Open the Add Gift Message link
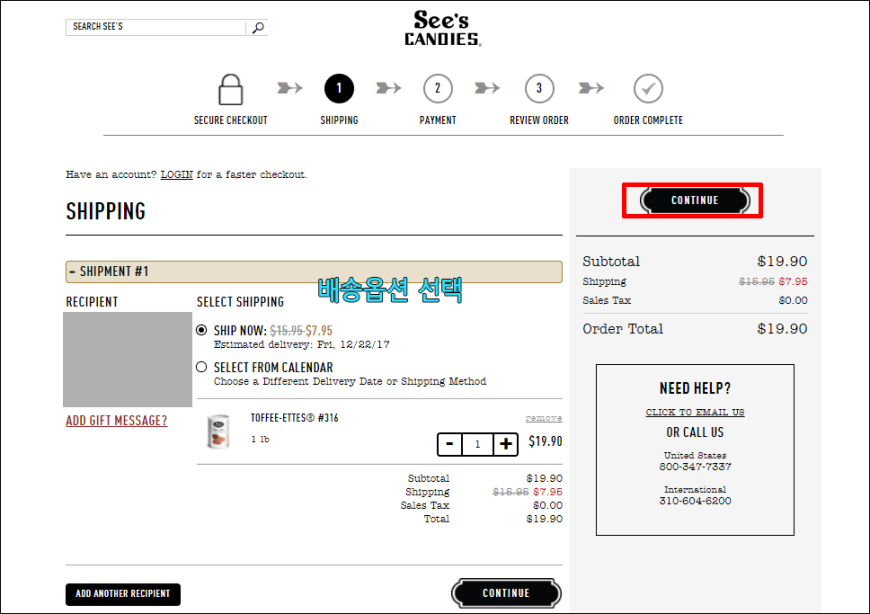This screenshot has height=614, width=870. pos(117,420)
